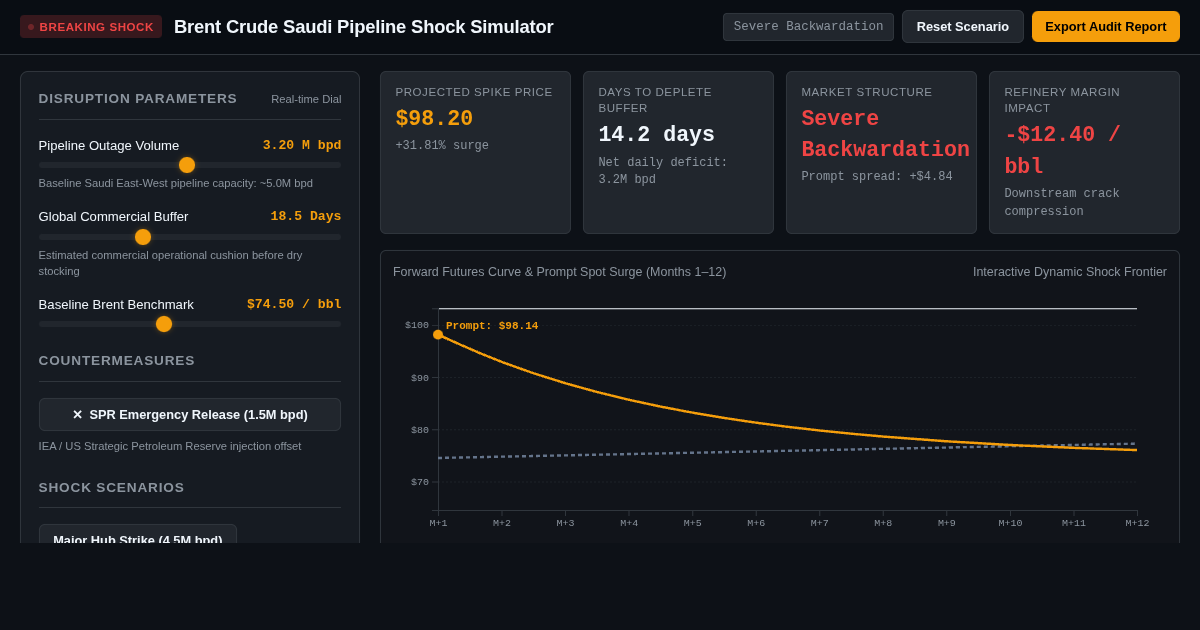Click the -$12.40 / bbl margin value
This screenshot has height=630, width=1200.
point(1062,151)
